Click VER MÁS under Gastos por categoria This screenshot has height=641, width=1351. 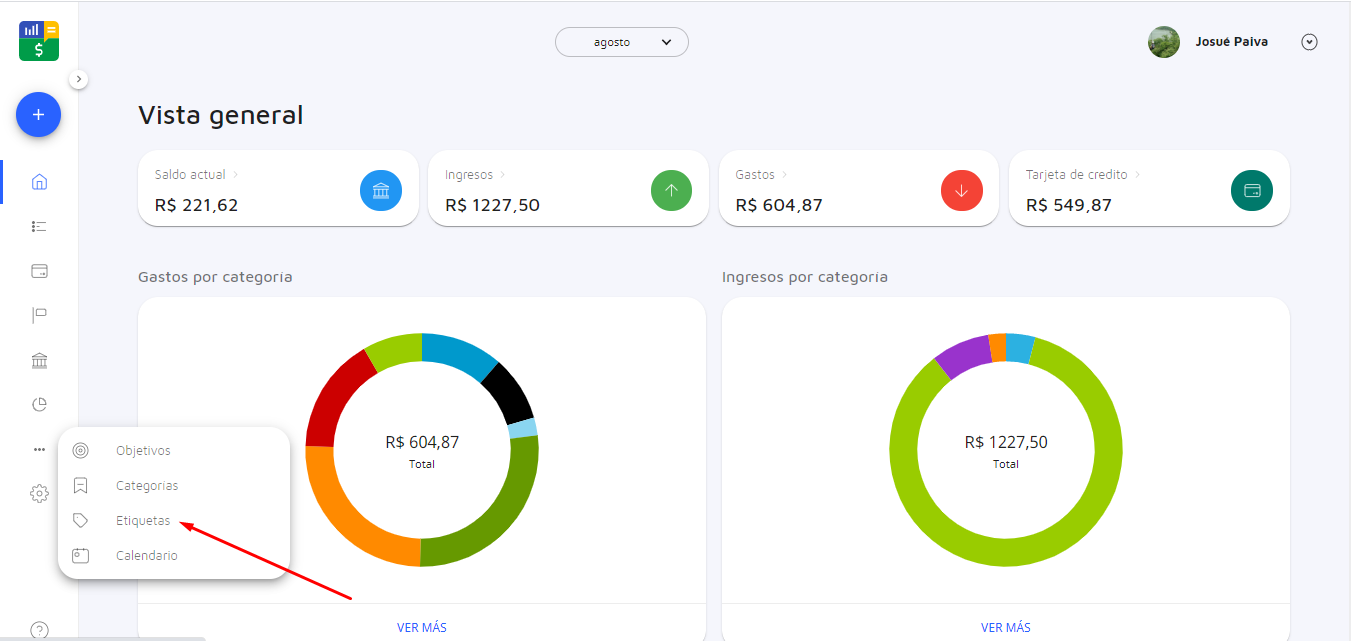421,627
